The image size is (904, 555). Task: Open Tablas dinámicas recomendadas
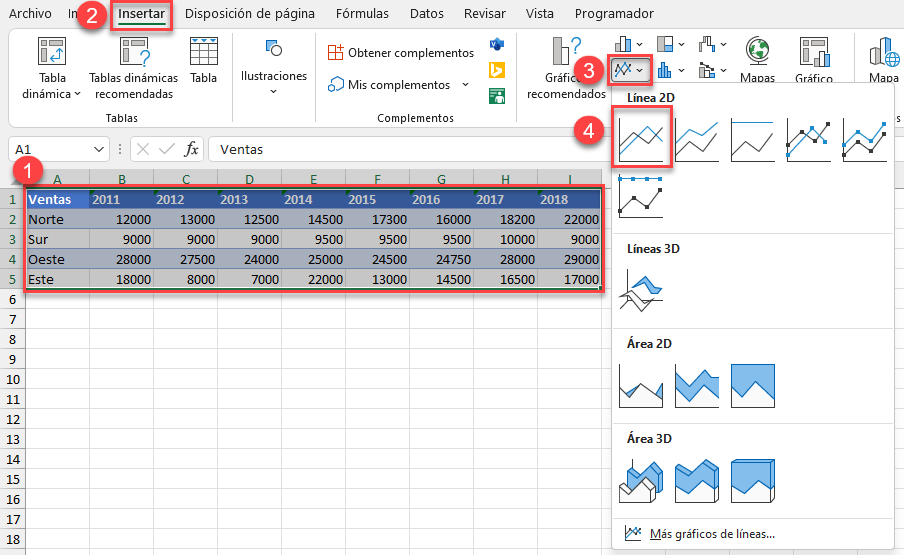click(x=134, y=67)
